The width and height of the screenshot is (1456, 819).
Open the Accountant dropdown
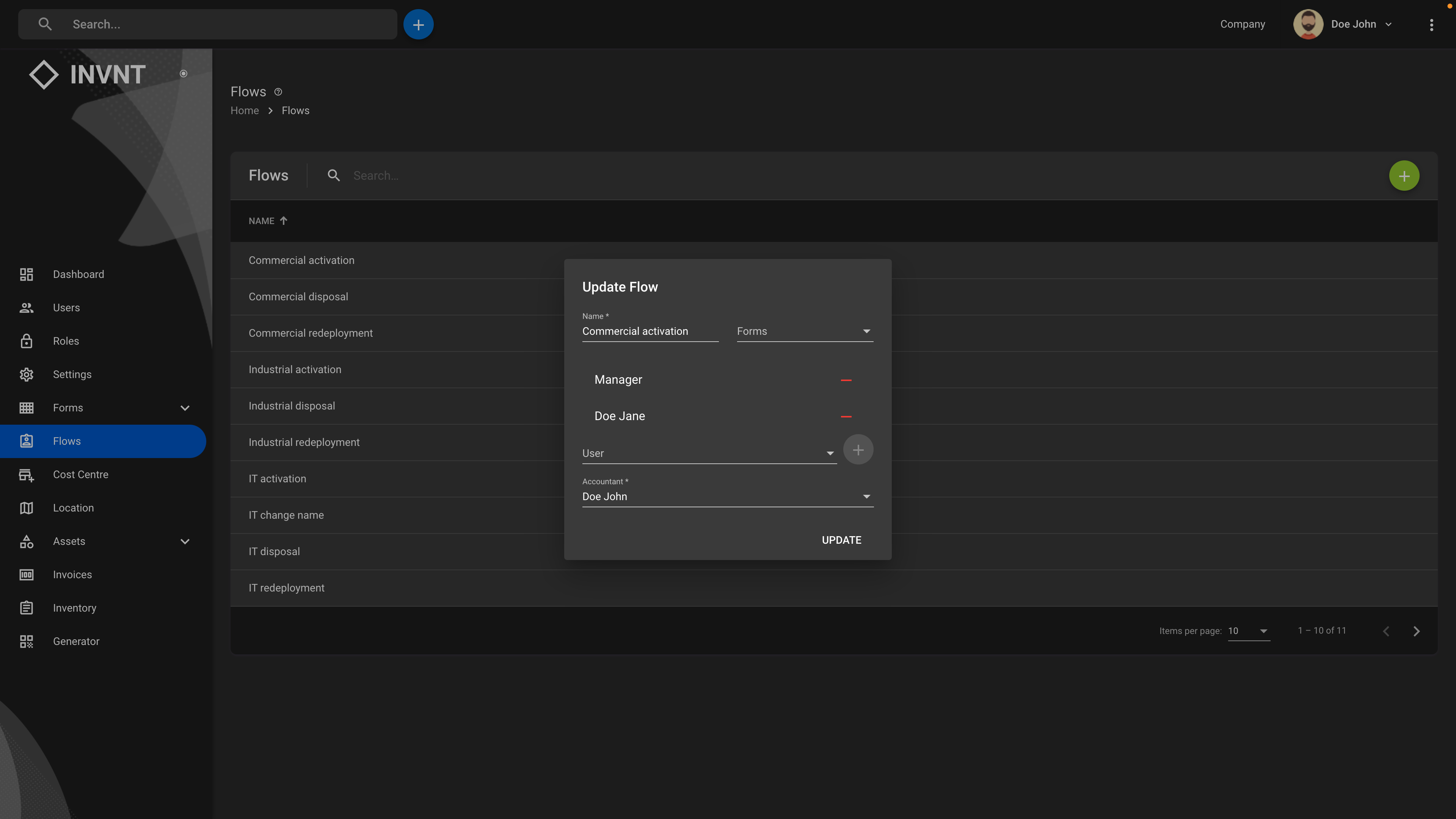click(727, 496)
